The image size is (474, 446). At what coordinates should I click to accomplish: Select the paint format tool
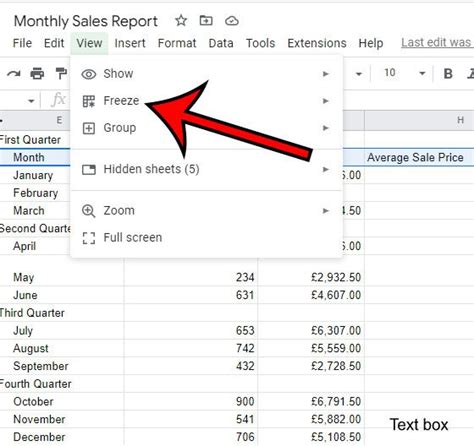[x=61, y=73]
